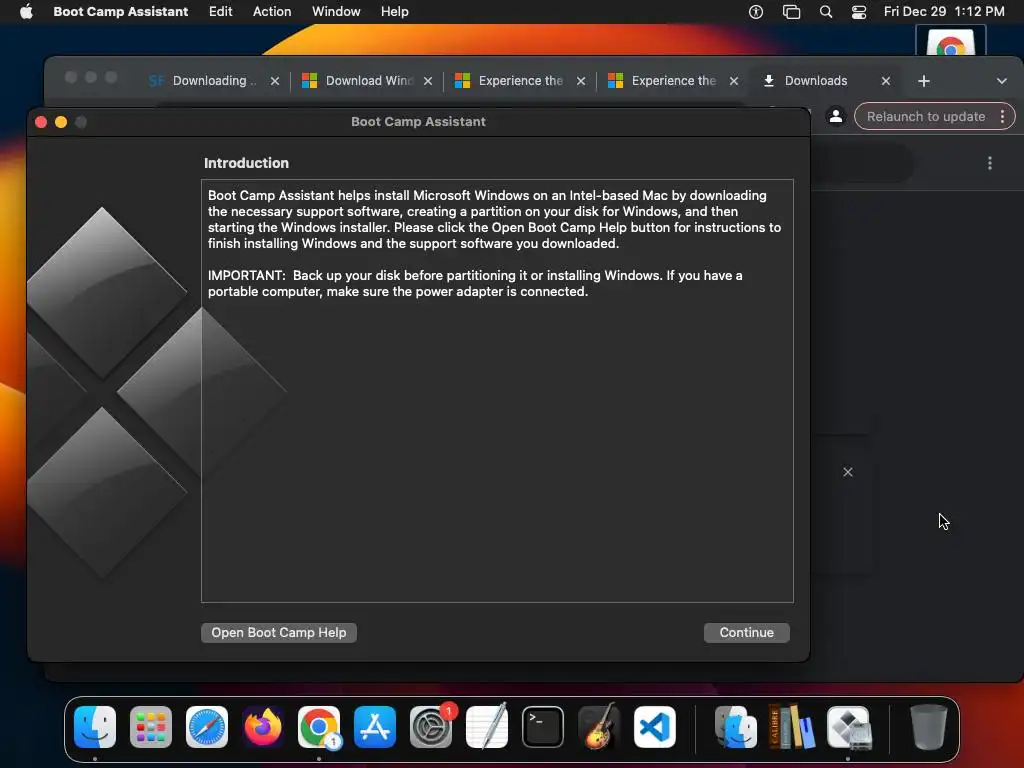Click the Introduction heading
Viewport: 1024px width, 768px height.
[246, 163]
